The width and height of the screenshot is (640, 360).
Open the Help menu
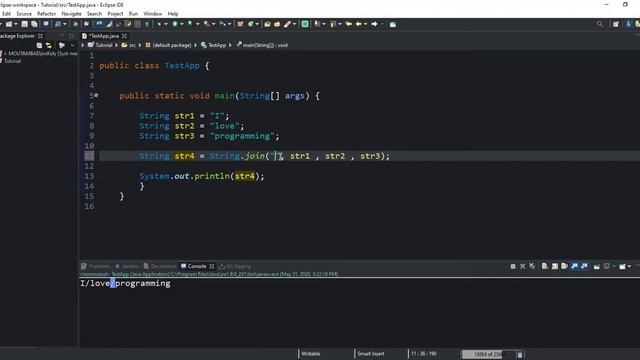(173, 13)
